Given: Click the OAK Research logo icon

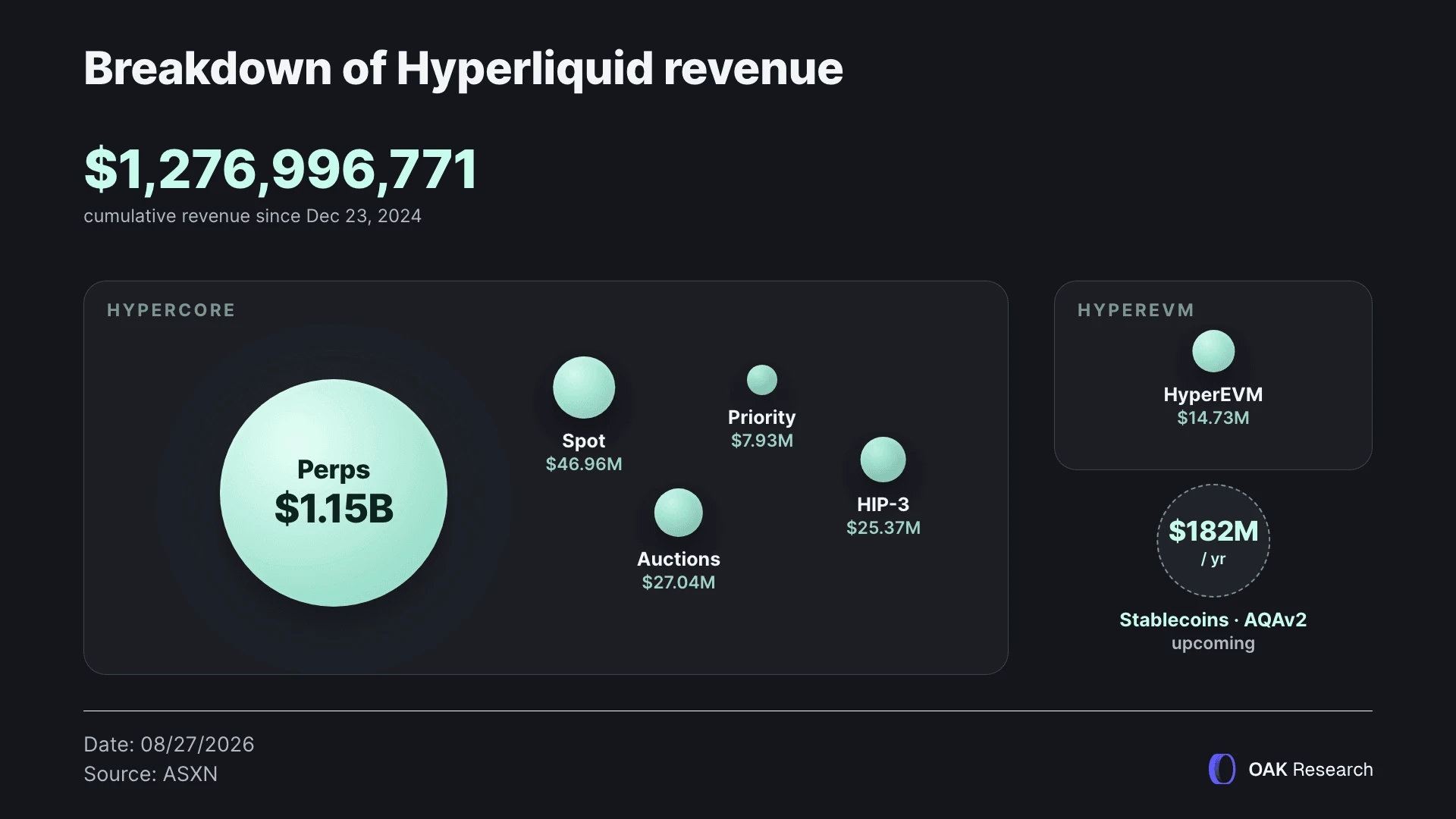Looking at the screenshot, I should 1222,769.
